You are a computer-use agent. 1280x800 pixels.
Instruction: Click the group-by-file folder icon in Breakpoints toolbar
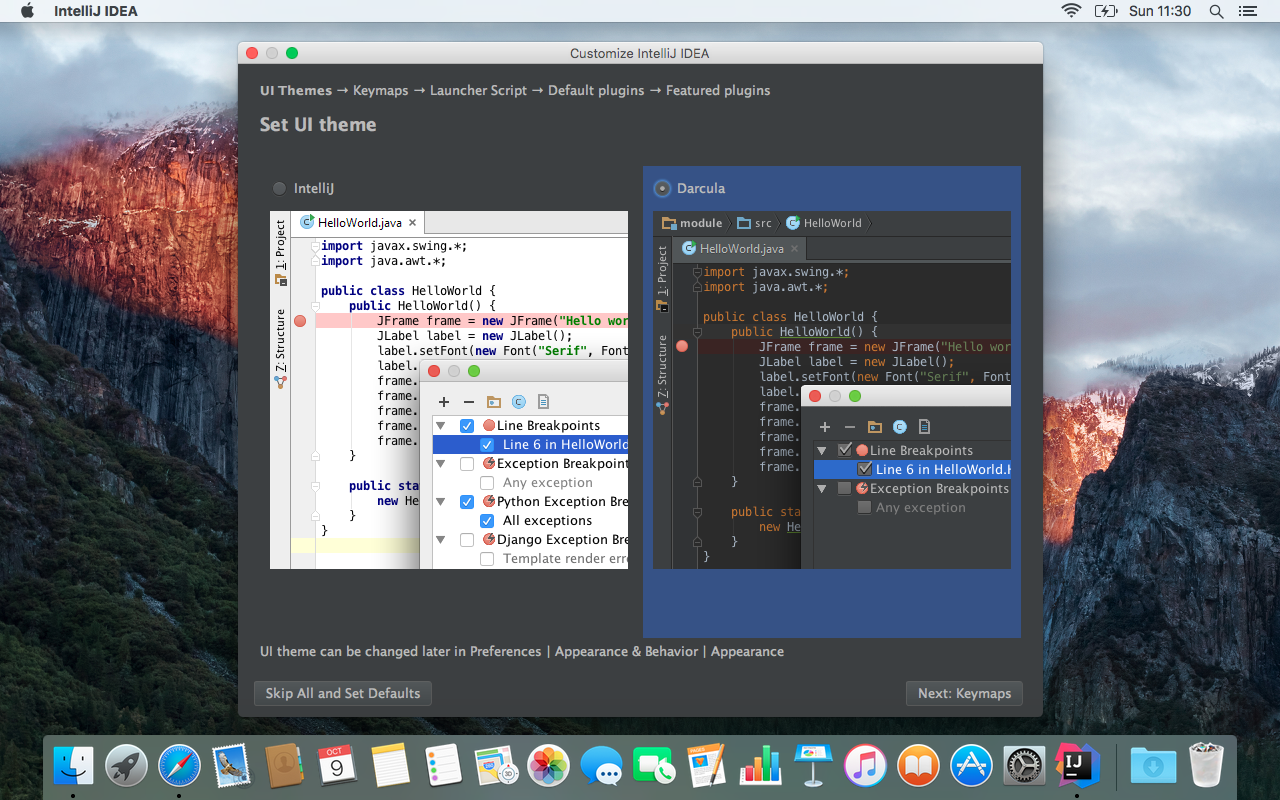493,401
